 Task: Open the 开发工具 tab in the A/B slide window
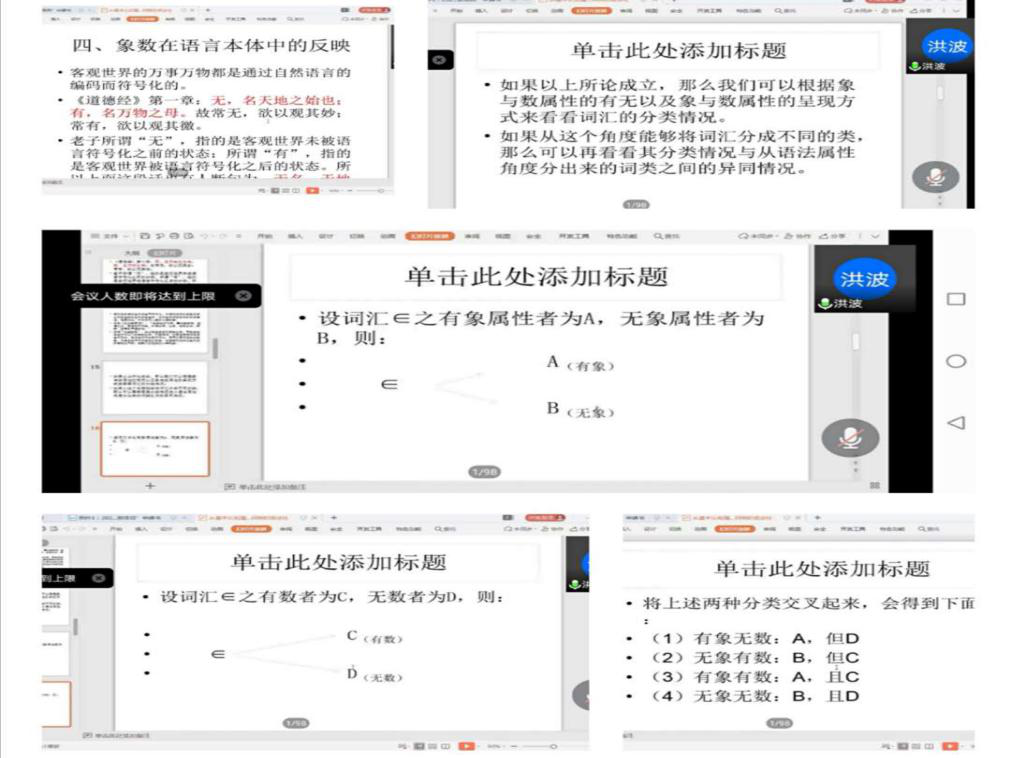click(x=573, y=237)
